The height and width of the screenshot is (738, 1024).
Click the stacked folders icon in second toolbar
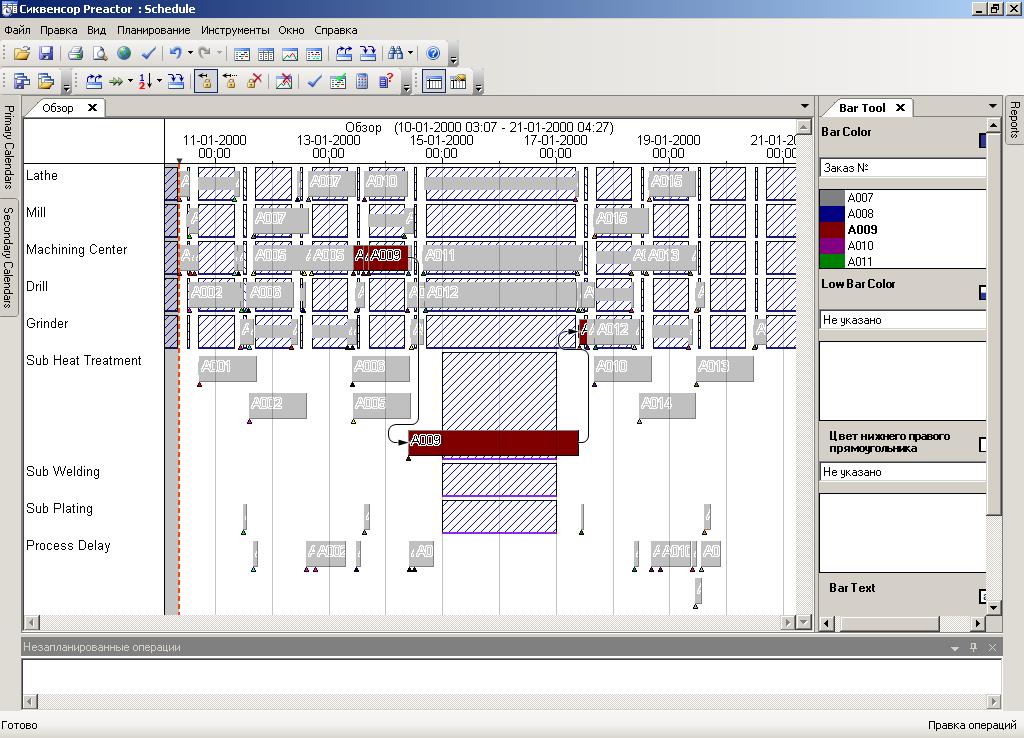point(46,82)
